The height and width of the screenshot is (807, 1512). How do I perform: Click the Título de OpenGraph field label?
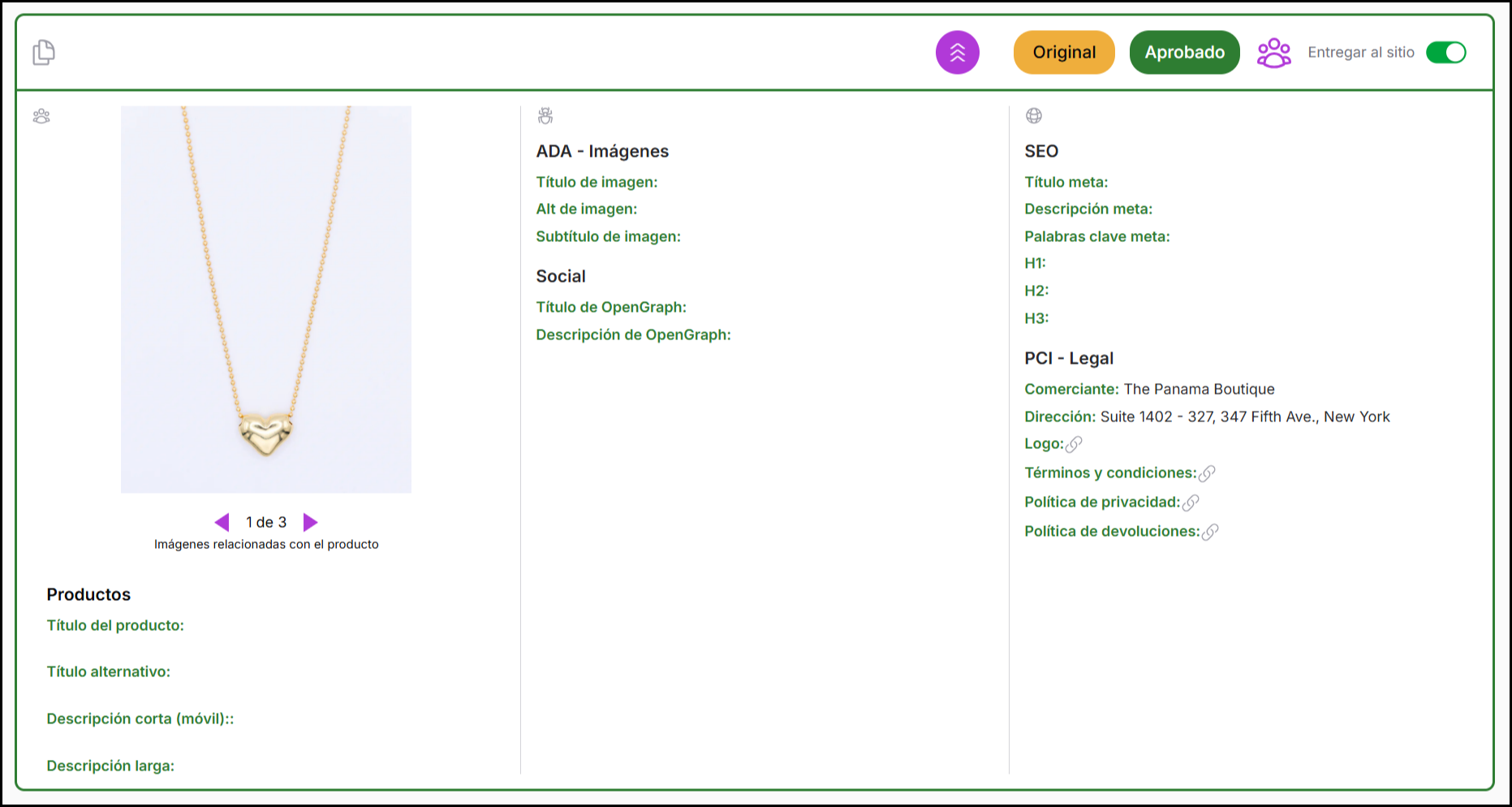(610, 307)
